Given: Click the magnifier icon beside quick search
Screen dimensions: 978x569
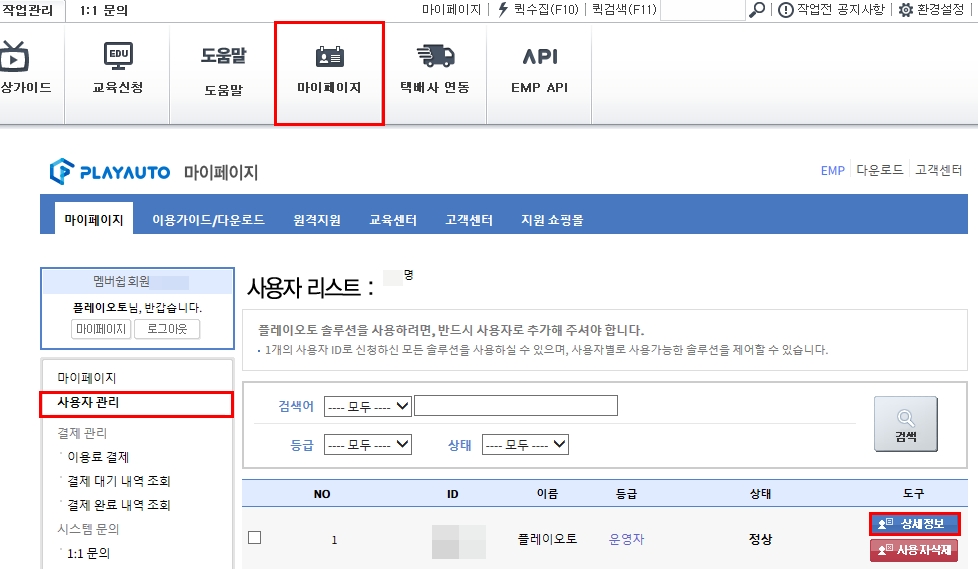Looking at the screenshot, I should pos(757,9).
